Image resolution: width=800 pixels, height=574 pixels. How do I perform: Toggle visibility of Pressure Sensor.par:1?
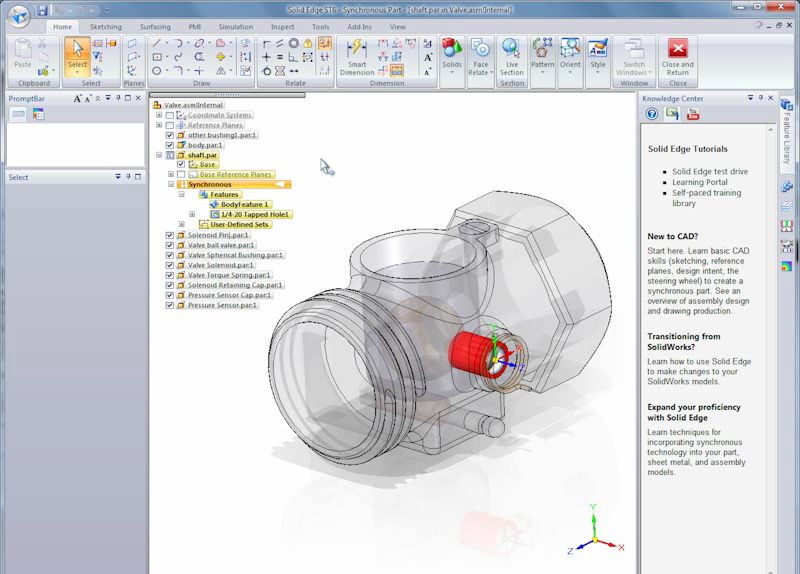point(169,305)
